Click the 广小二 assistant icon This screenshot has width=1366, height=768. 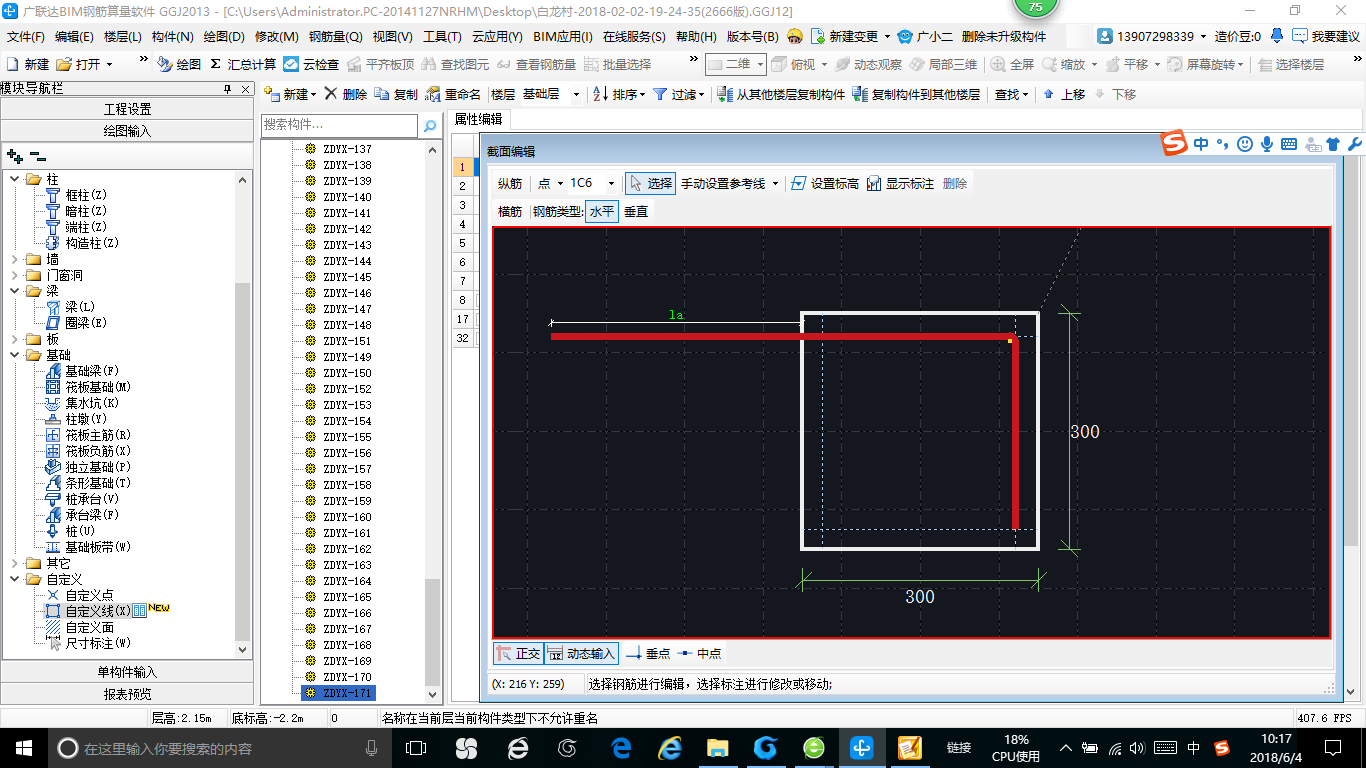pos(905,36)
